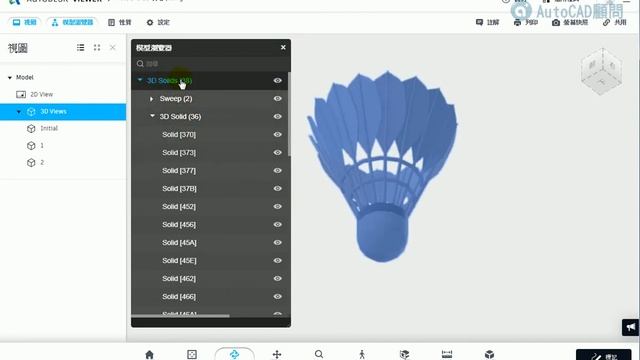Collapse the 3D Views tree node
The height and width of the screenshot is (360, 640).
(19, 111)
